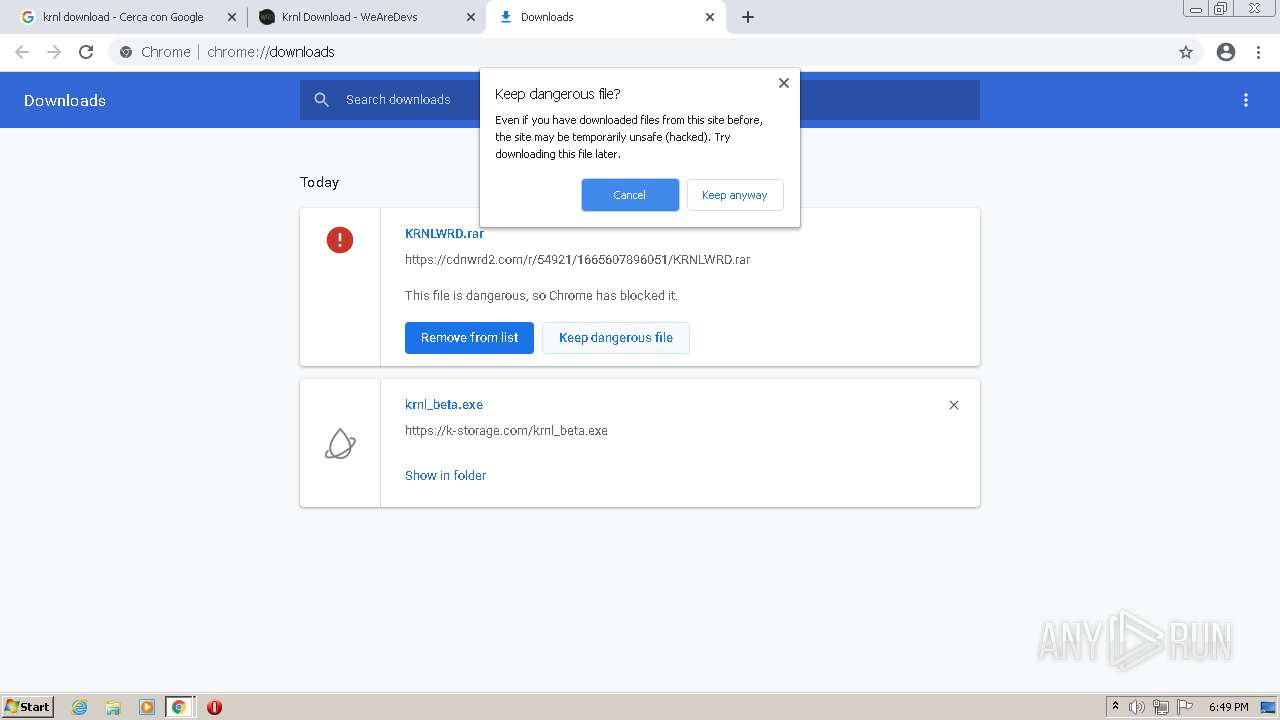Viewport: 1280px width, 720px height.
Task: Click the browser forward arrow
Action: click(54, 52)
